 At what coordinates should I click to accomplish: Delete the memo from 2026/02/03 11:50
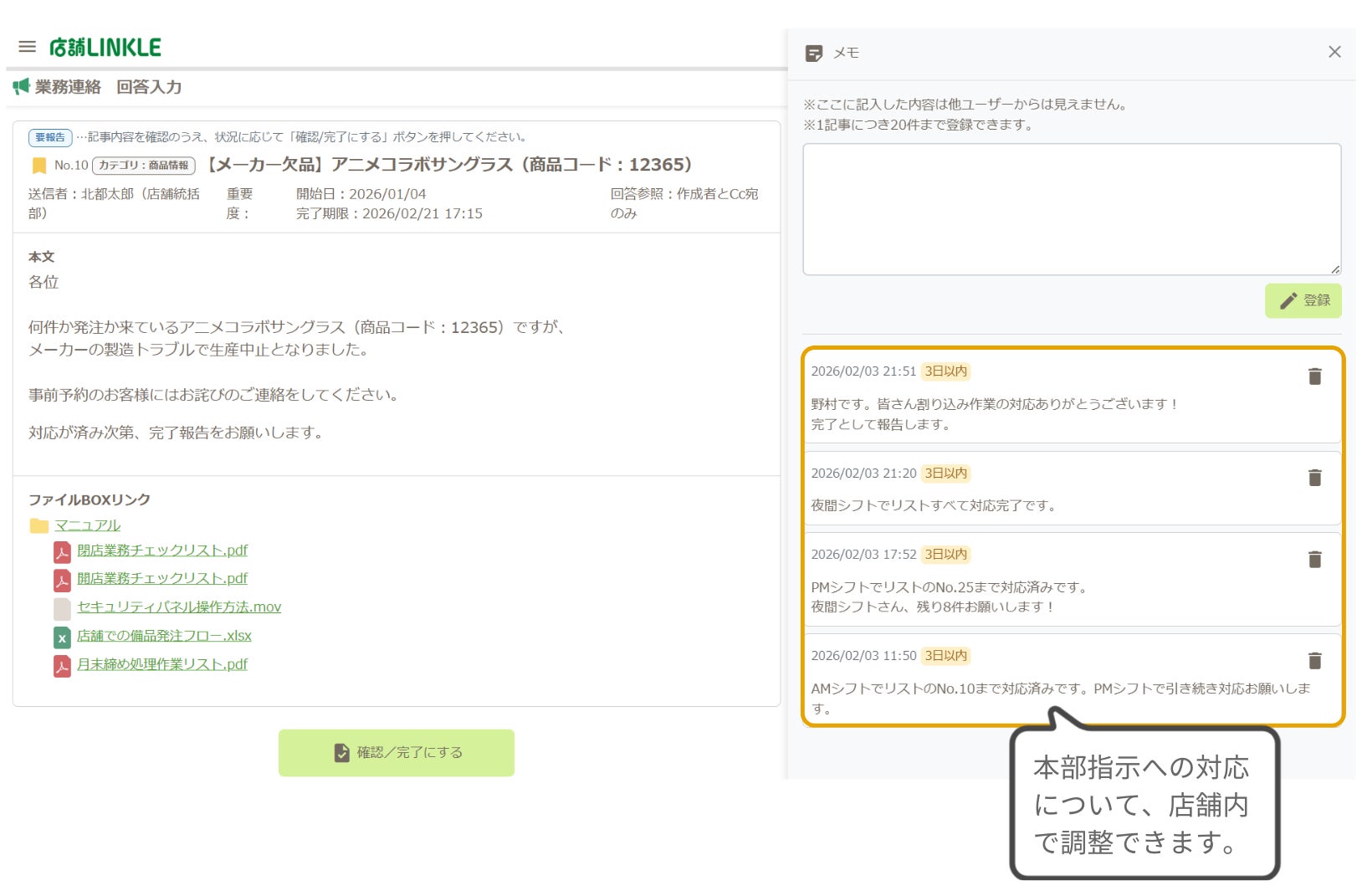(1315, 661)
